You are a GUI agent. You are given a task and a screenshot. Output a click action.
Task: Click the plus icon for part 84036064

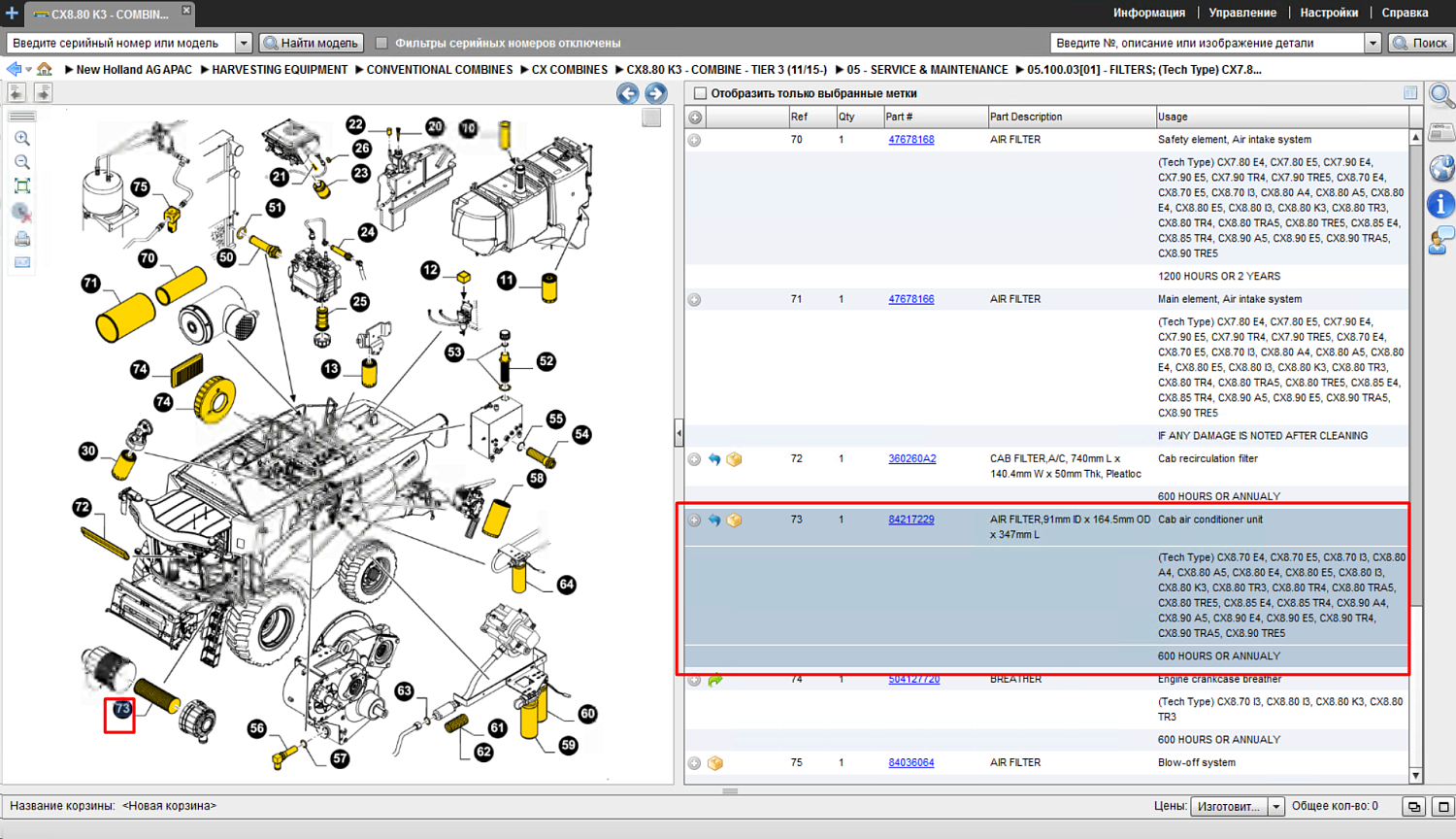694,763
